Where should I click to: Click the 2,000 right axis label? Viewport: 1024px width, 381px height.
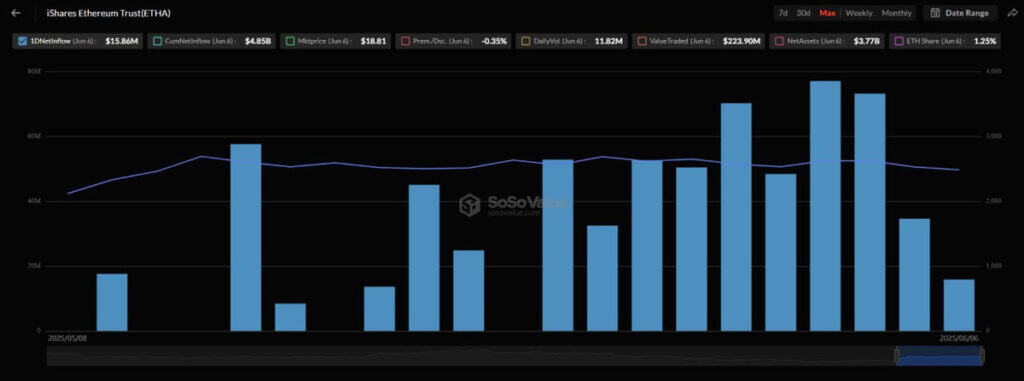coord(993,201)
